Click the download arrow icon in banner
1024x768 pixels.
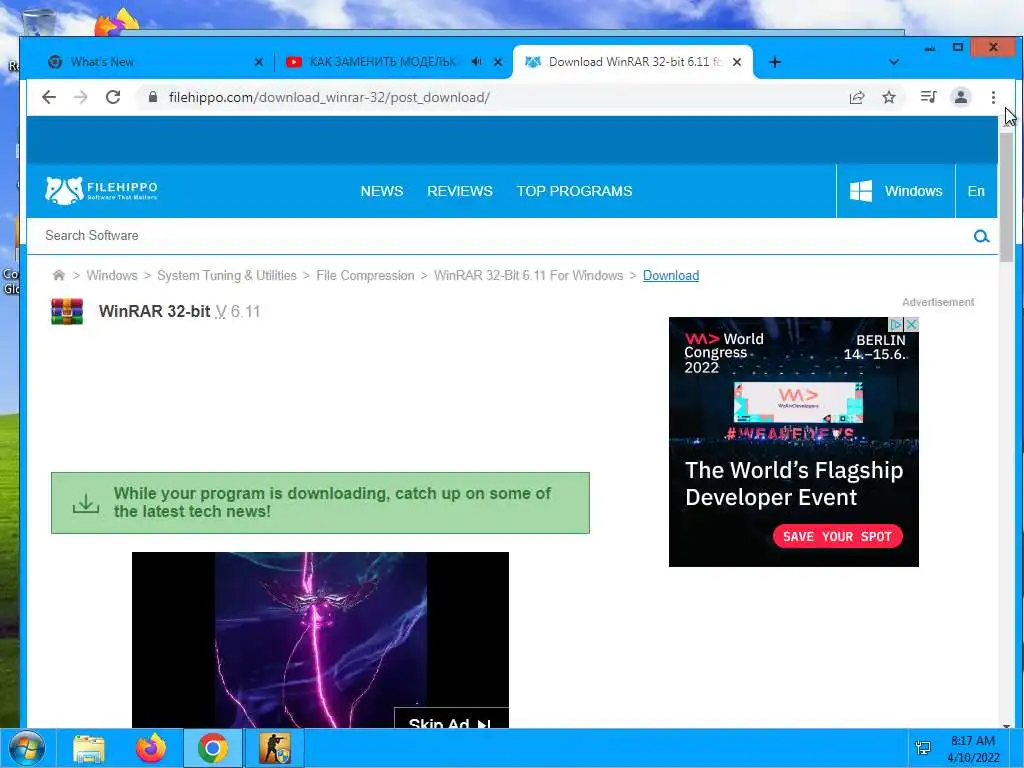(x=86, y=503)
